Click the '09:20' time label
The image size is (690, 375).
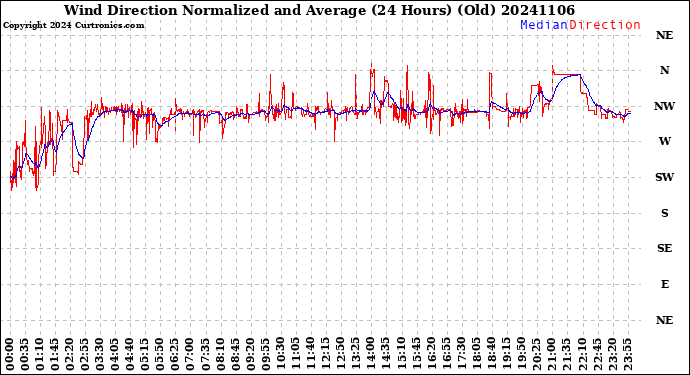pos(251,354)
